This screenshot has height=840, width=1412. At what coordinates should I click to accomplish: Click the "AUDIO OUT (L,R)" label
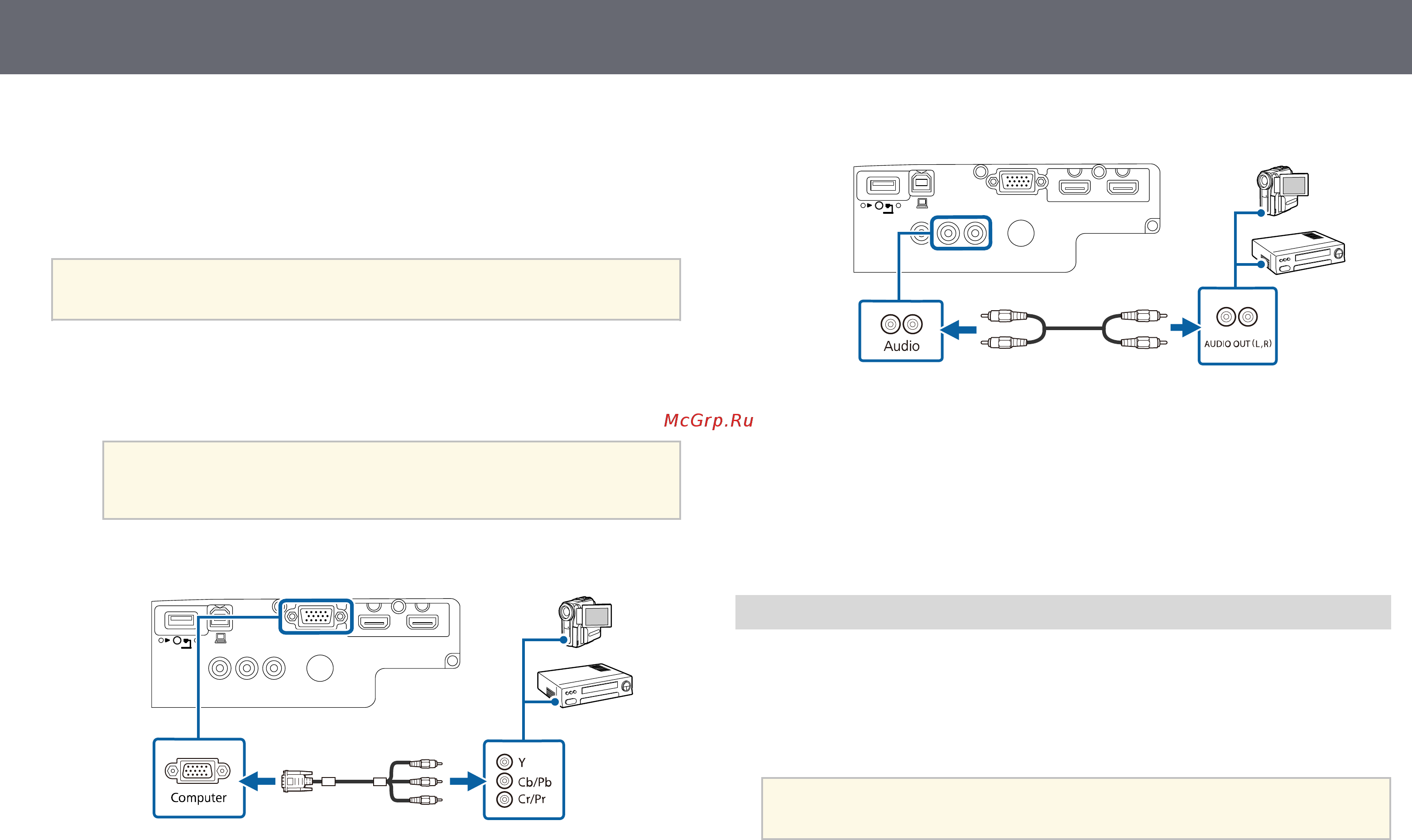pyautogui.click(x=1238, y=344)
